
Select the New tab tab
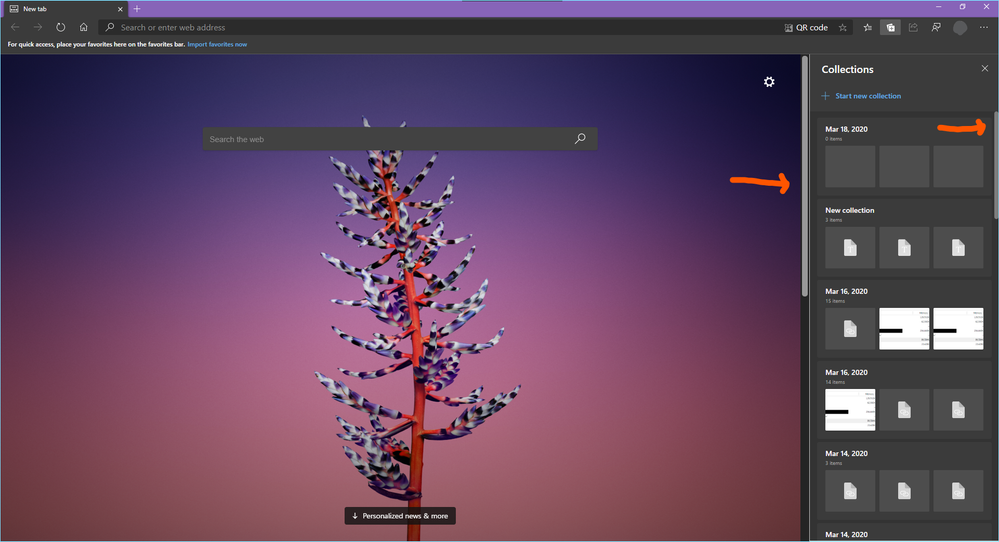point(64,9)
